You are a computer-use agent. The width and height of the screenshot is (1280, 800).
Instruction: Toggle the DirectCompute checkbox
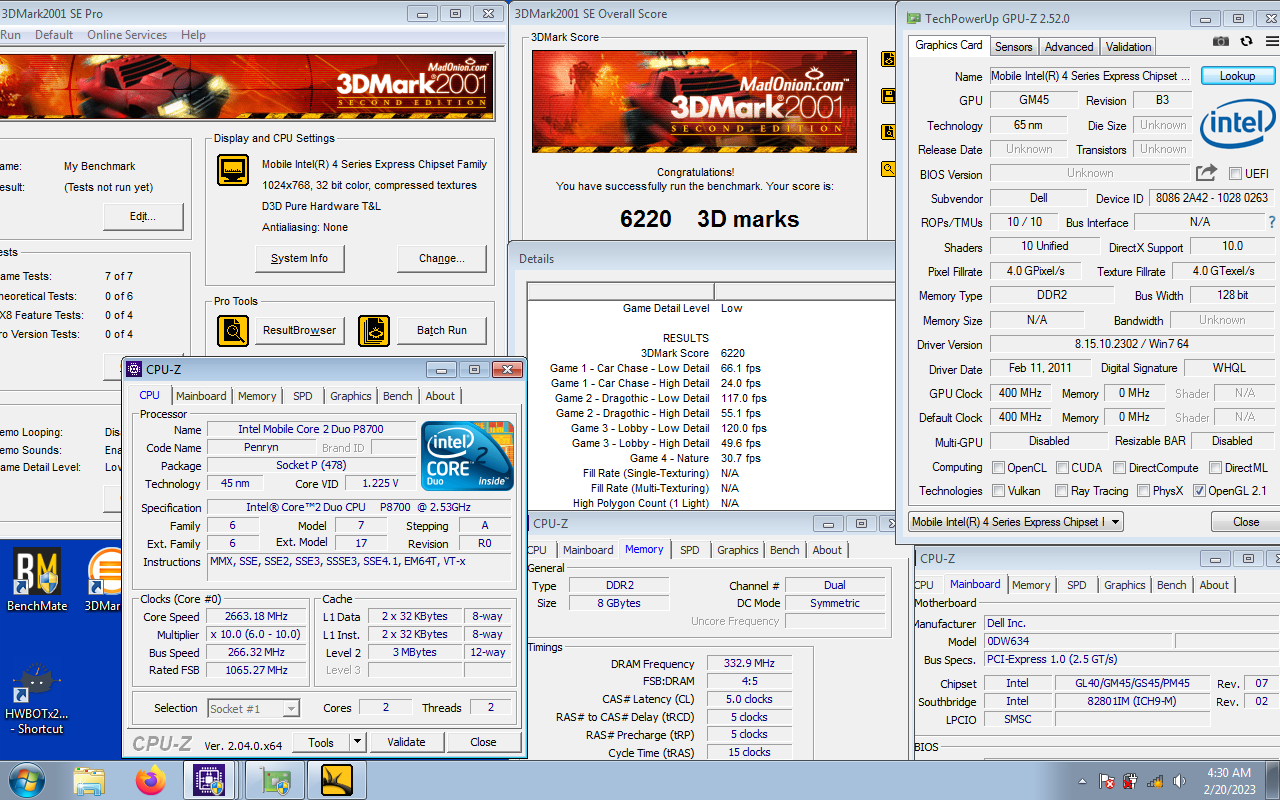click(x=1120, y=467)
